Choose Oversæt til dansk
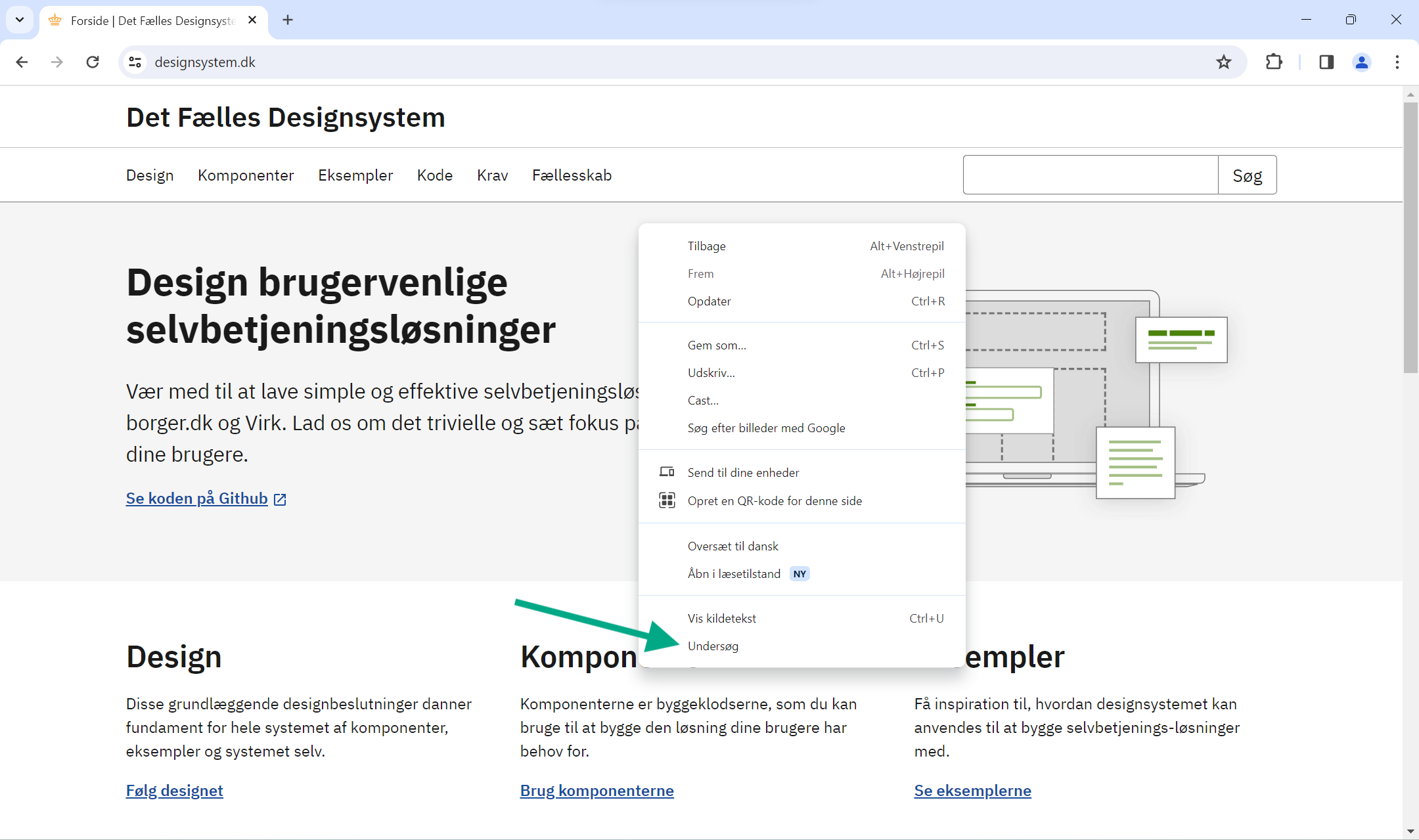 click(801, 546)
